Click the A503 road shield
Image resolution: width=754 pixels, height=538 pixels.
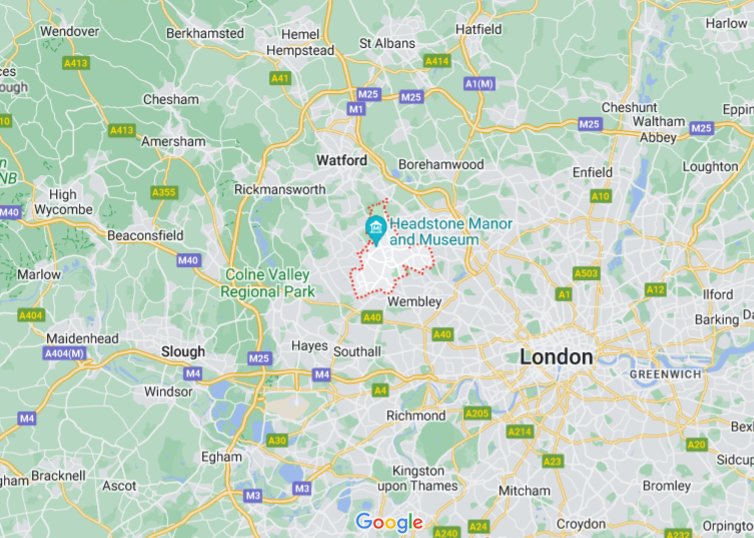click(x=587, y=274)
